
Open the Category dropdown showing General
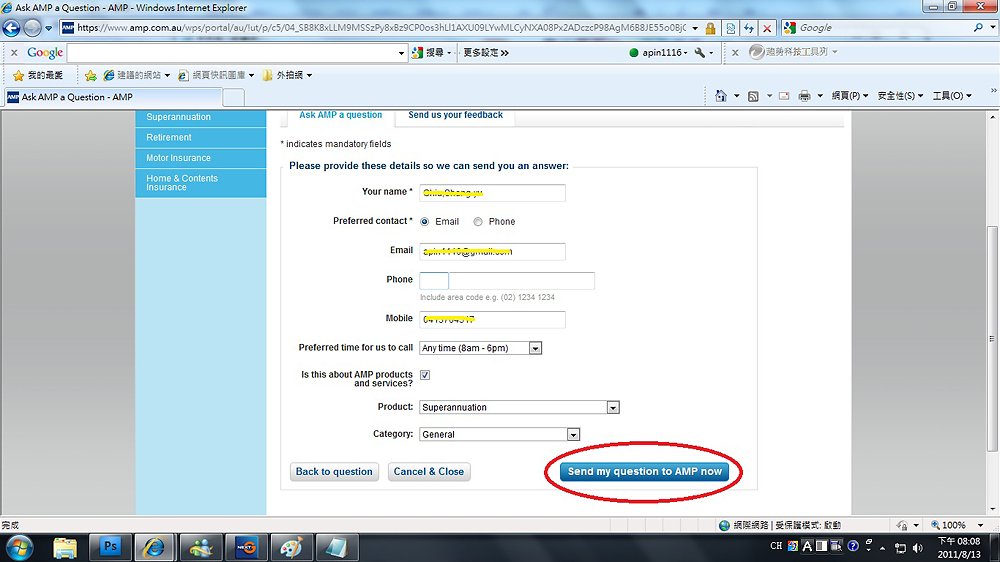point(499,434)
